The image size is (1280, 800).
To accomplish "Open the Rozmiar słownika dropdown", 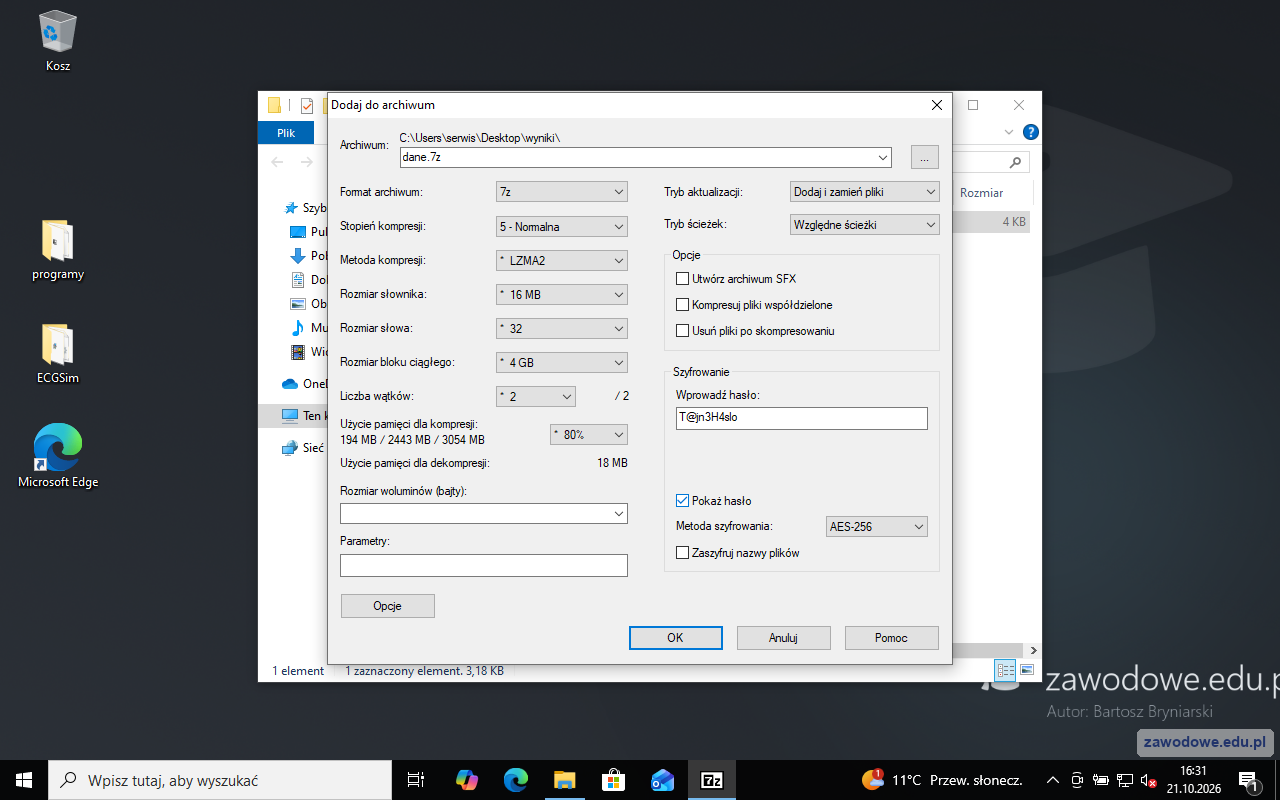I will 562,294.
